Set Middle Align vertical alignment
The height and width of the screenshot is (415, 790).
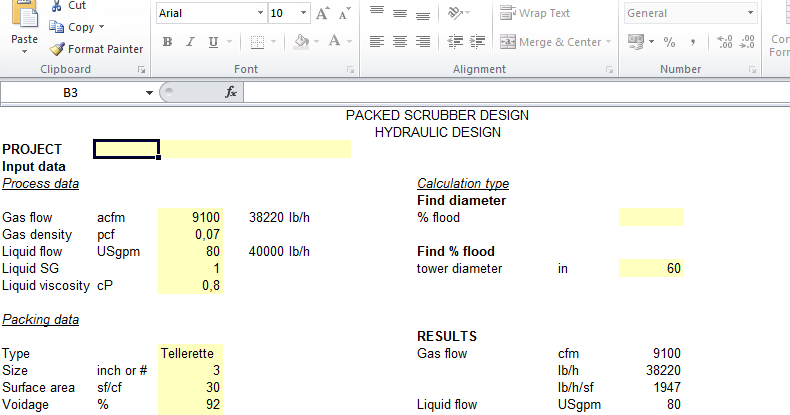pyautogui.click(x=400, y=13)
